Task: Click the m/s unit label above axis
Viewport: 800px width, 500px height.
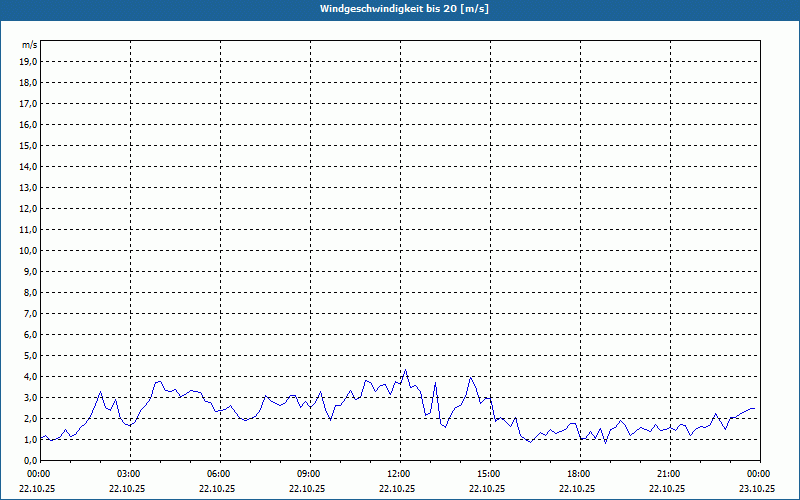Action: pyautogui.click(x=30, y=45)
